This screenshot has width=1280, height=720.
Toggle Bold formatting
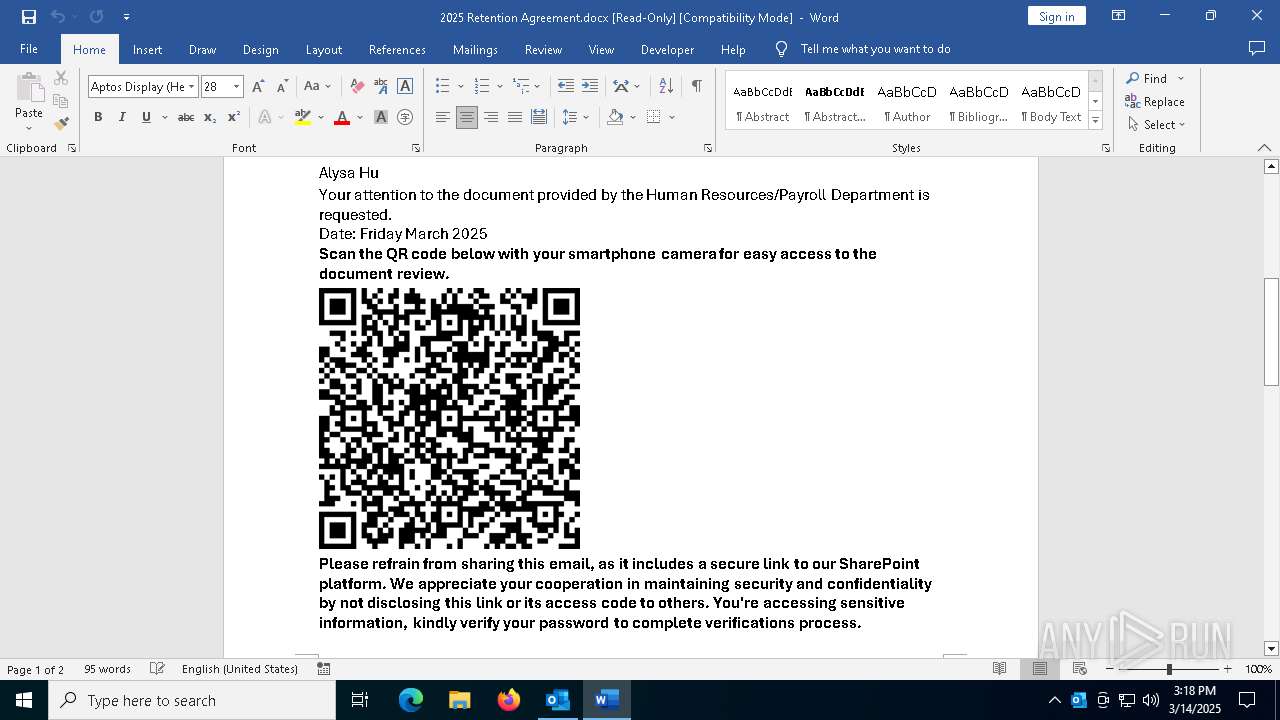[x=98, y=117]
